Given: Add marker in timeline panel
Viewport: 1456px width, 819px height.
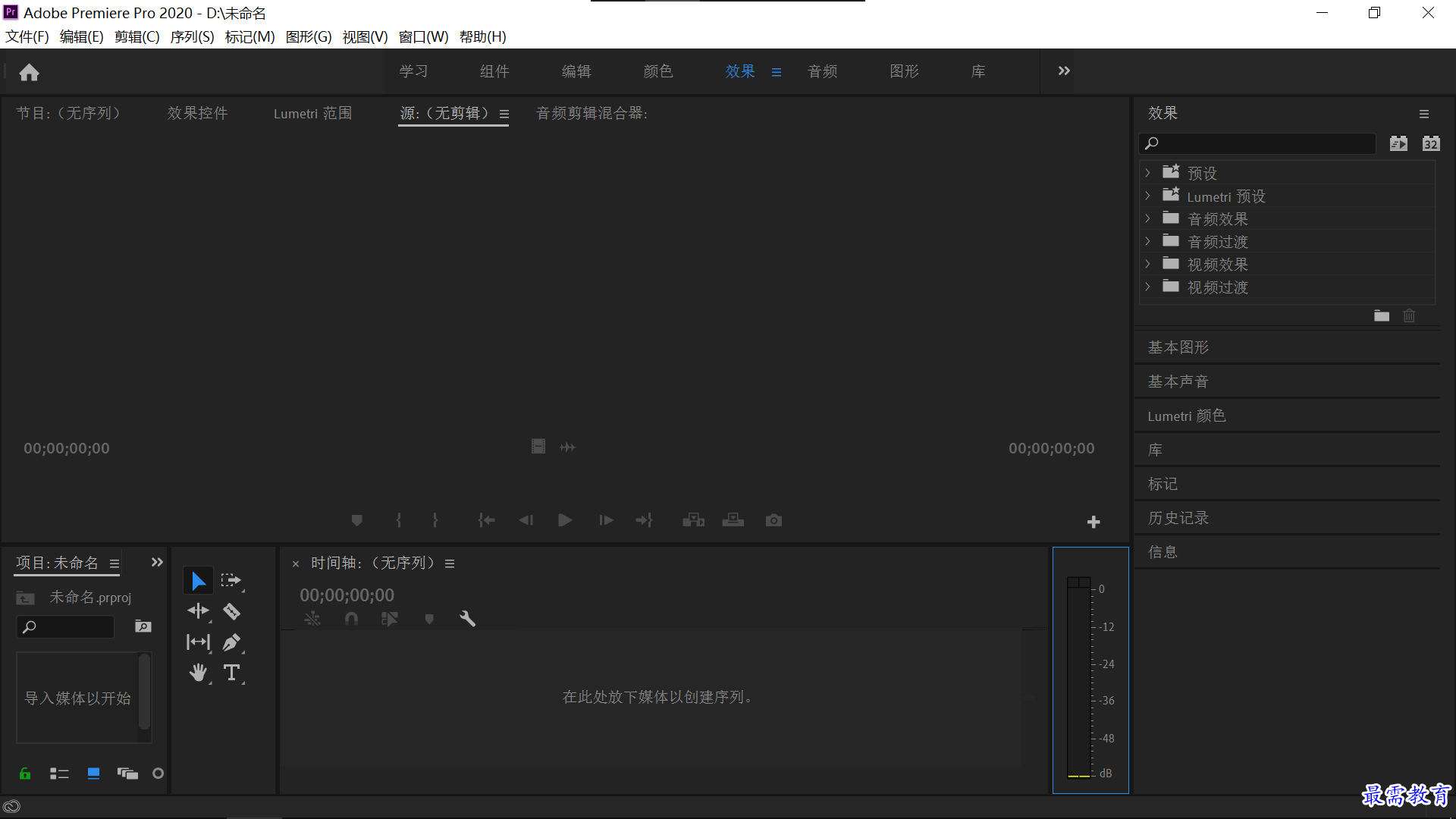Looking at the screenshot, I should [429, 619].
